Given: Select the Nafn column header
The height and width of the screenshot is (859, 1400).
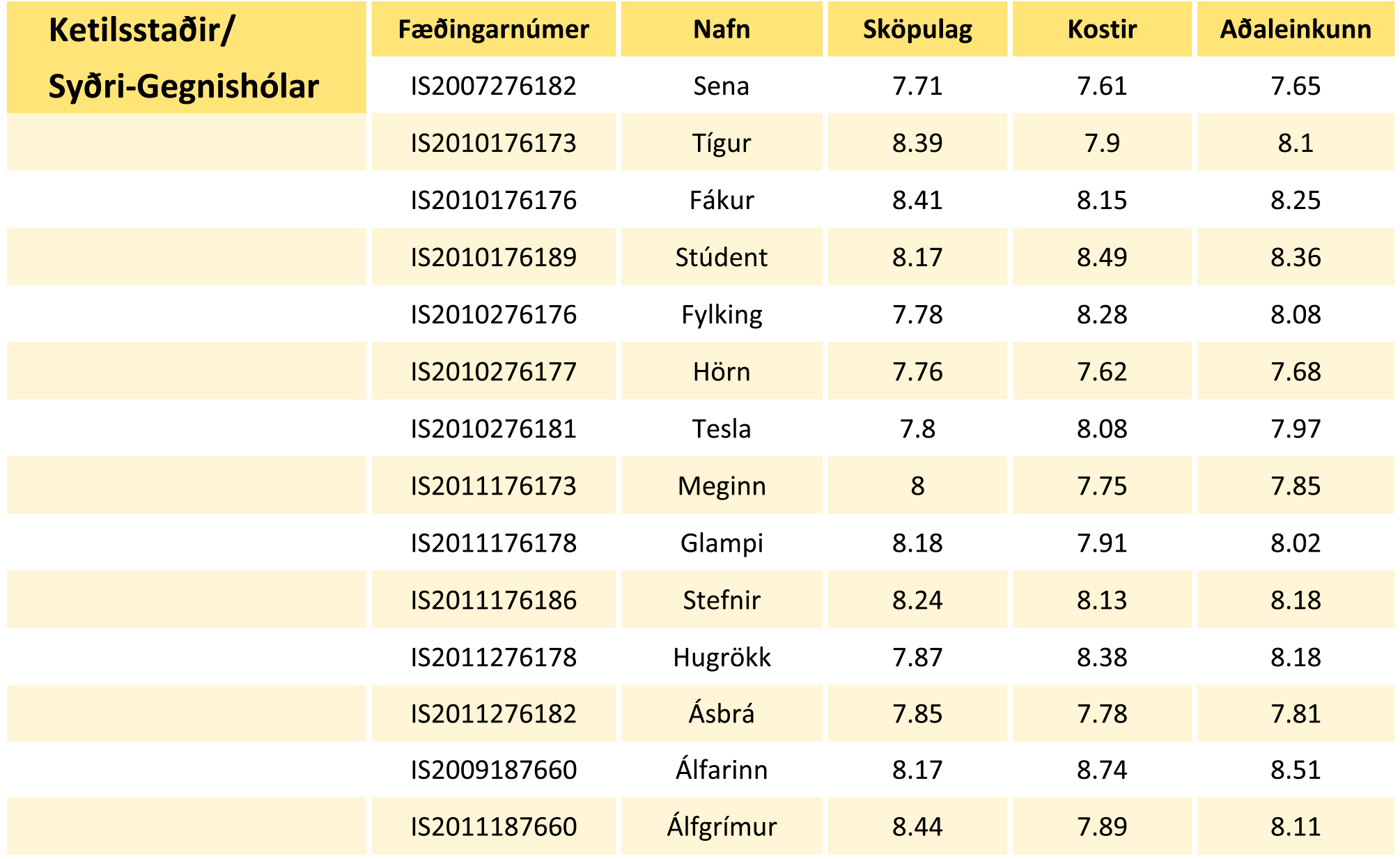Looking at the screenshot, I should point(722,29).
